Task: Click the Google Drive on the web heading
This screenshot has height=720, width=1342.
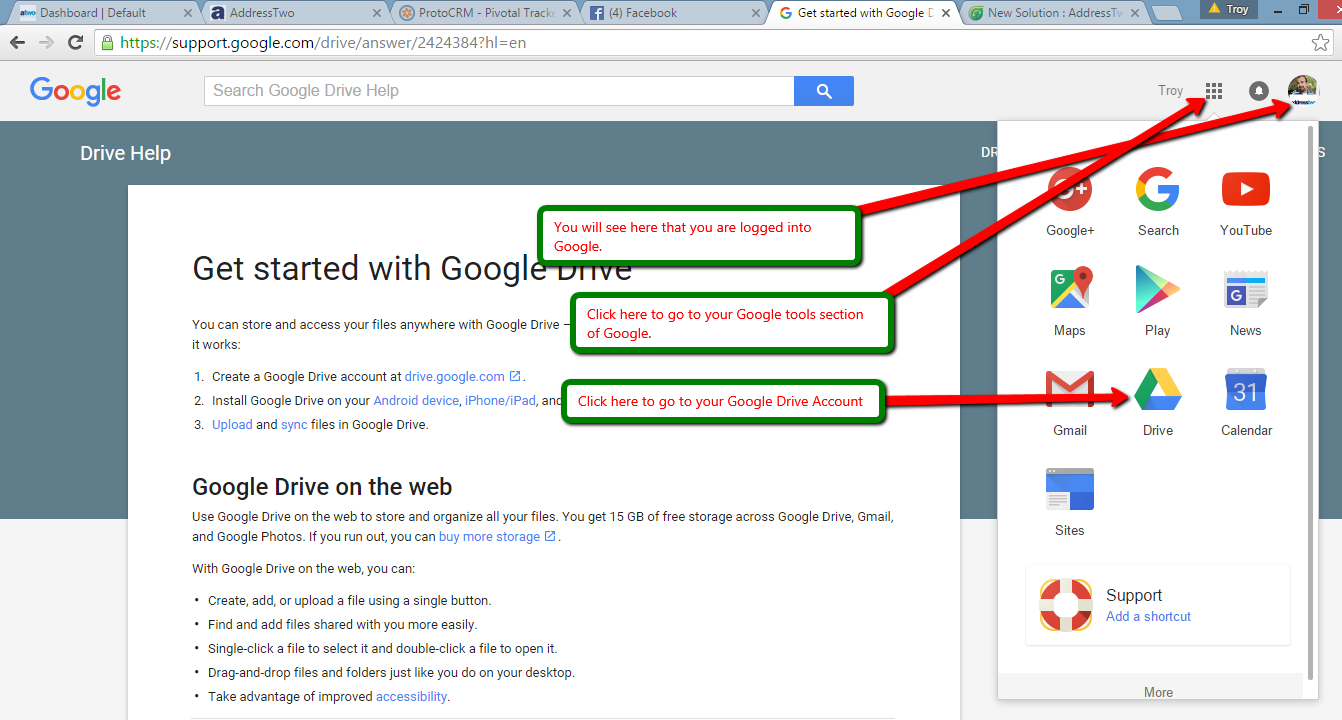Action: (x=322, y=487)
